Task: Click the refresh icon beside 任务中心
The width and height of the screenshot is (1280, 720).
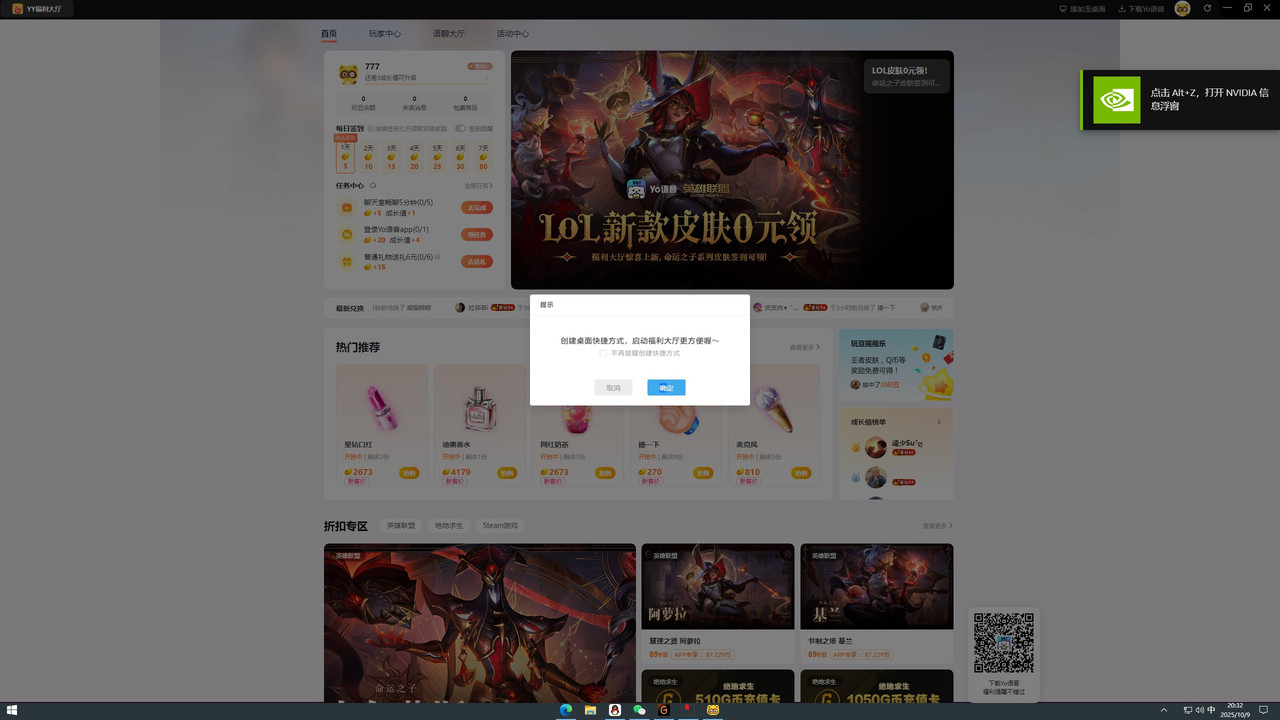Action: (x=373, y=185)
